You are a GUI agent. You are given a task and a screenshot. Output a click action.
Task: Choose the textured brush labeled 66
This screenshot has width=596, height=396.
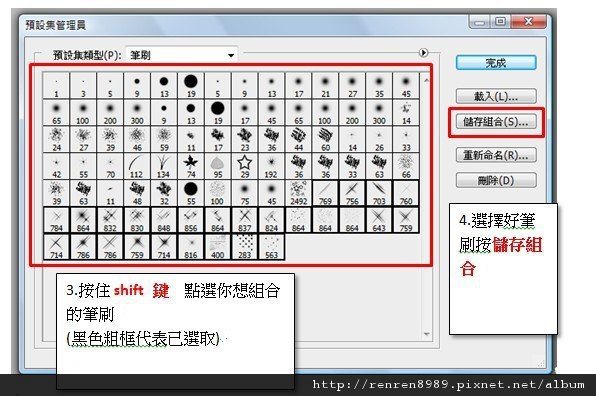click(406, 167)
